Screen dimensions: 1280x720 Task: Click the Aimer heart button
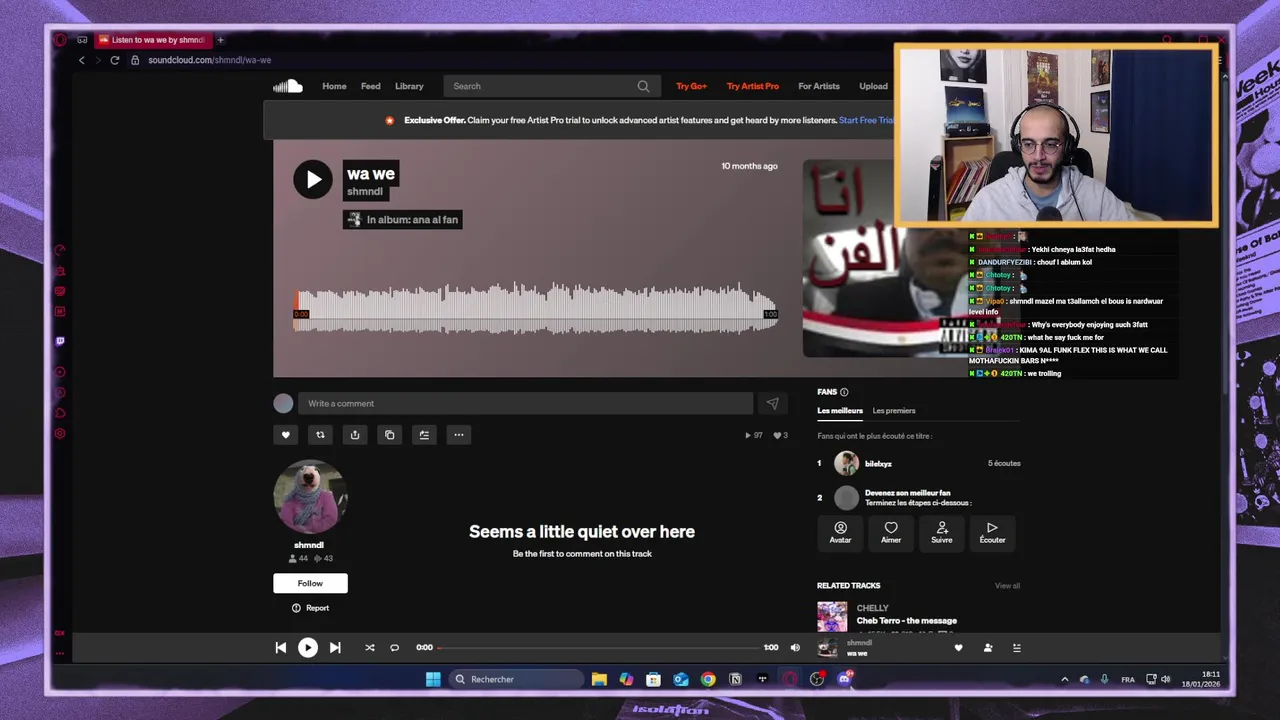click(x=891, y=533)
